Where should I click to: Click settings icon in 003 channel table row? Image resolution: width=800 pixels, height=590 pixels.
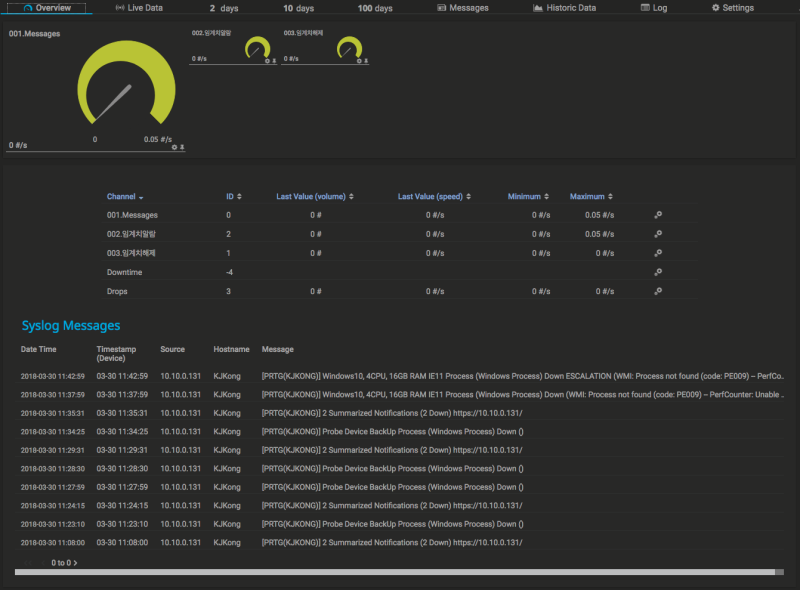[x=658, y=253]
